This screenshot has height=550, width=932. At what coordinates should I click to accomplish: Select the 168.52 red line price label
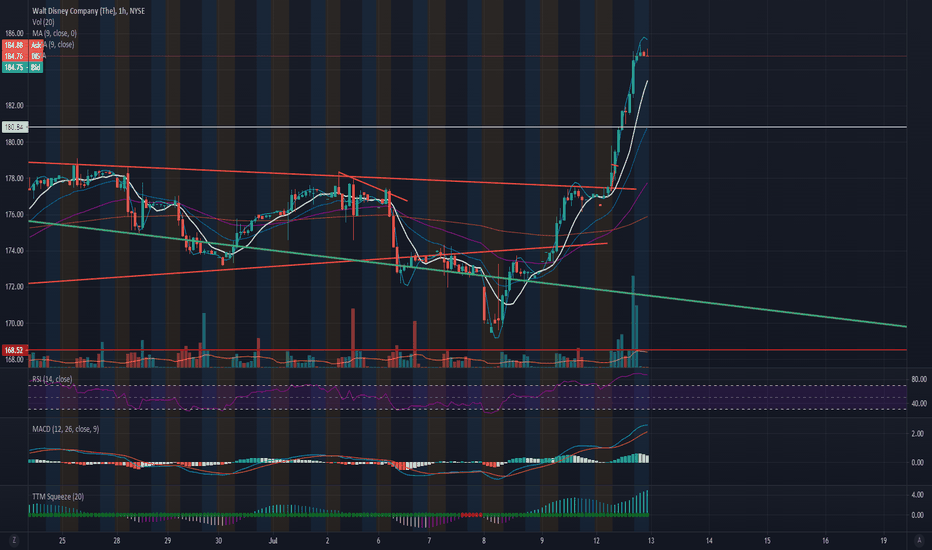14,350
